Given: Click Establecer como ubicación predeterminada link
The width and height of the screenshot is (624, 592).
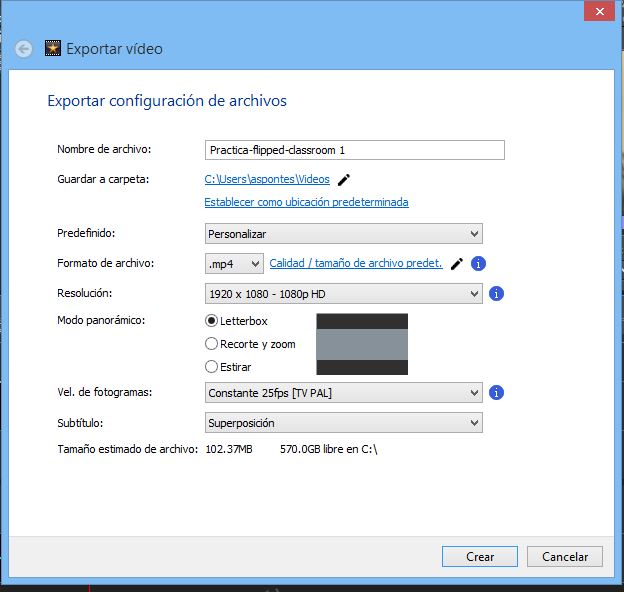Looking at the screenshot, I should [x=306, y=202].
